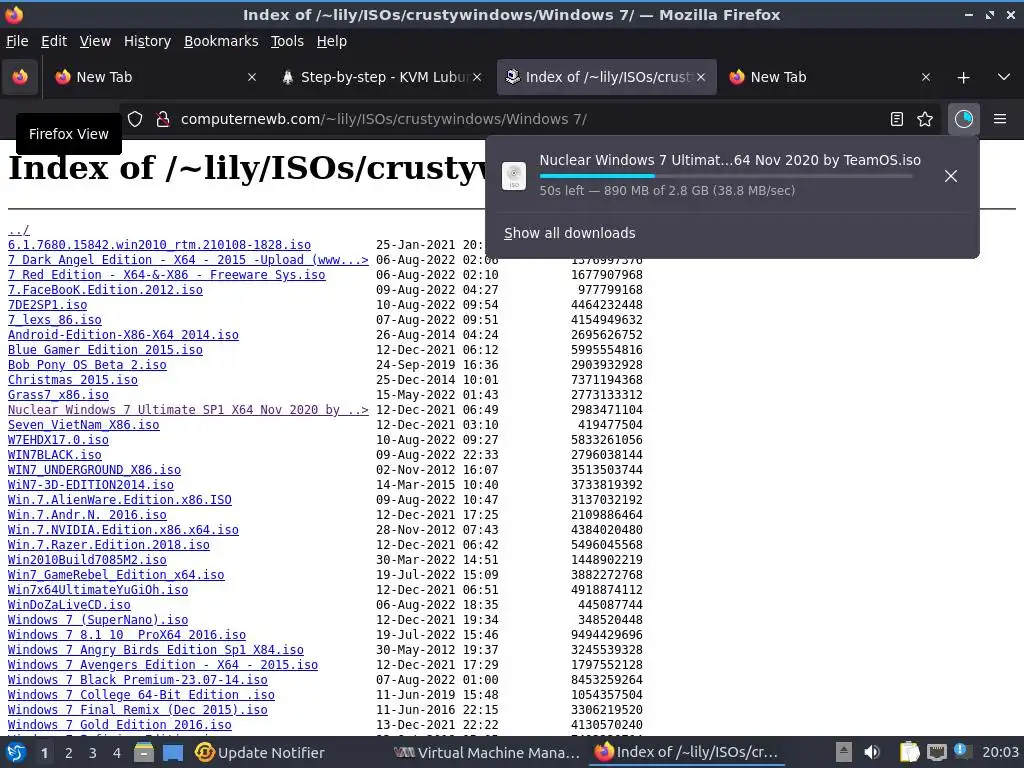The image size is (1024, 768).
Task: Open Firefox View button
Action: point(20,77)
